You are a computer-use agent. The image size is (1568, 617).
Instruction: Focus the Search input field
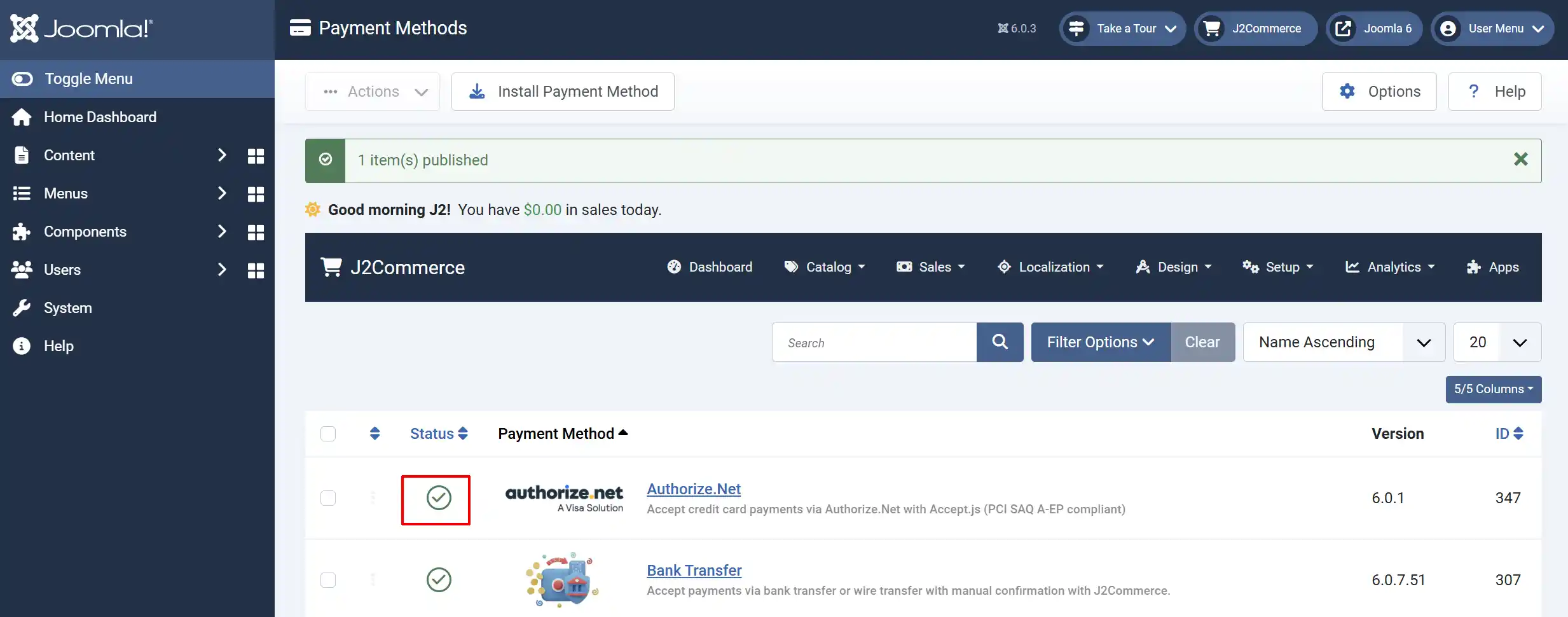(x=874, y=342)
